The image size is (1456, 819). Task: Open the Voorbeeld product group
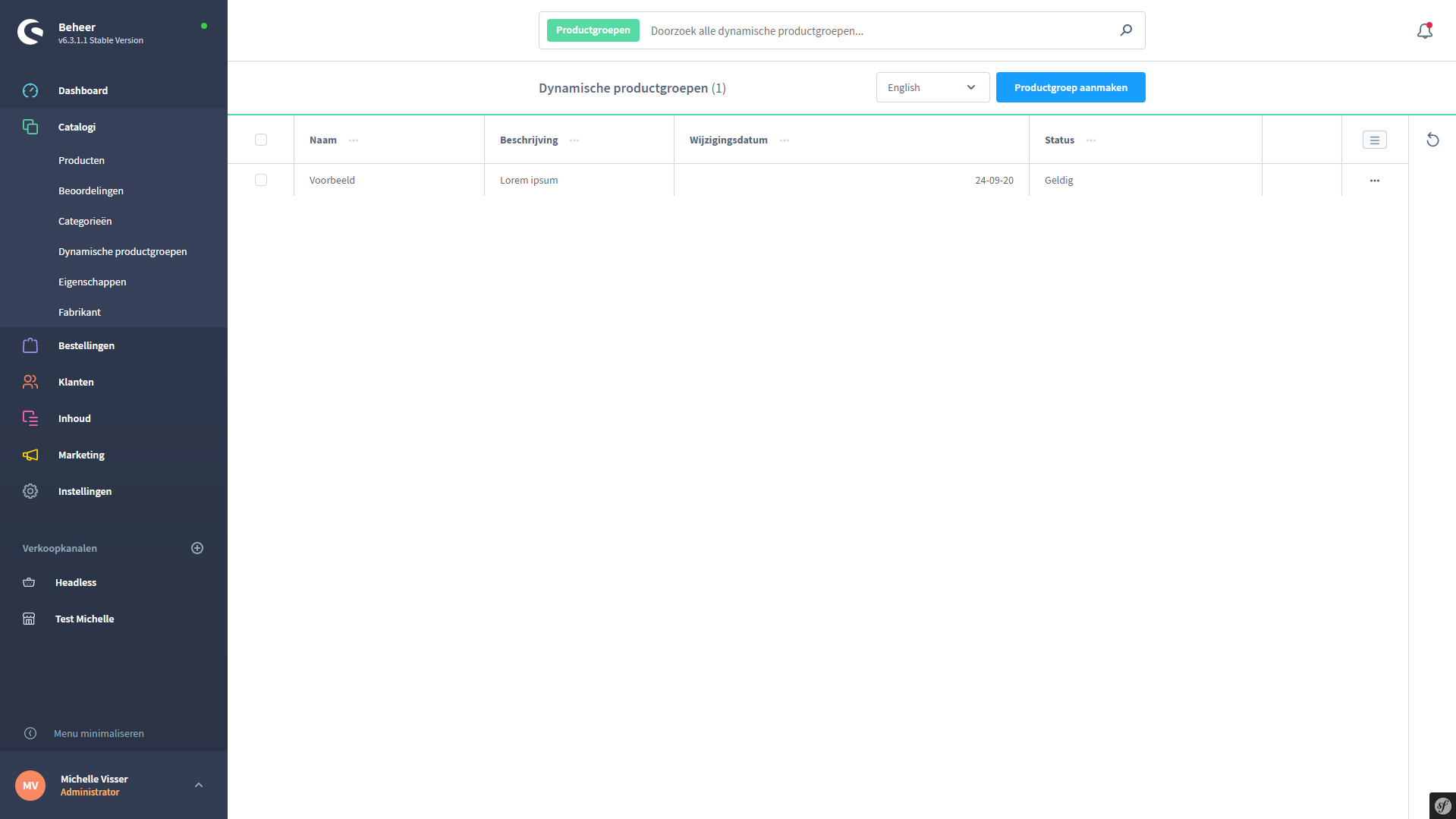[332, 181]
